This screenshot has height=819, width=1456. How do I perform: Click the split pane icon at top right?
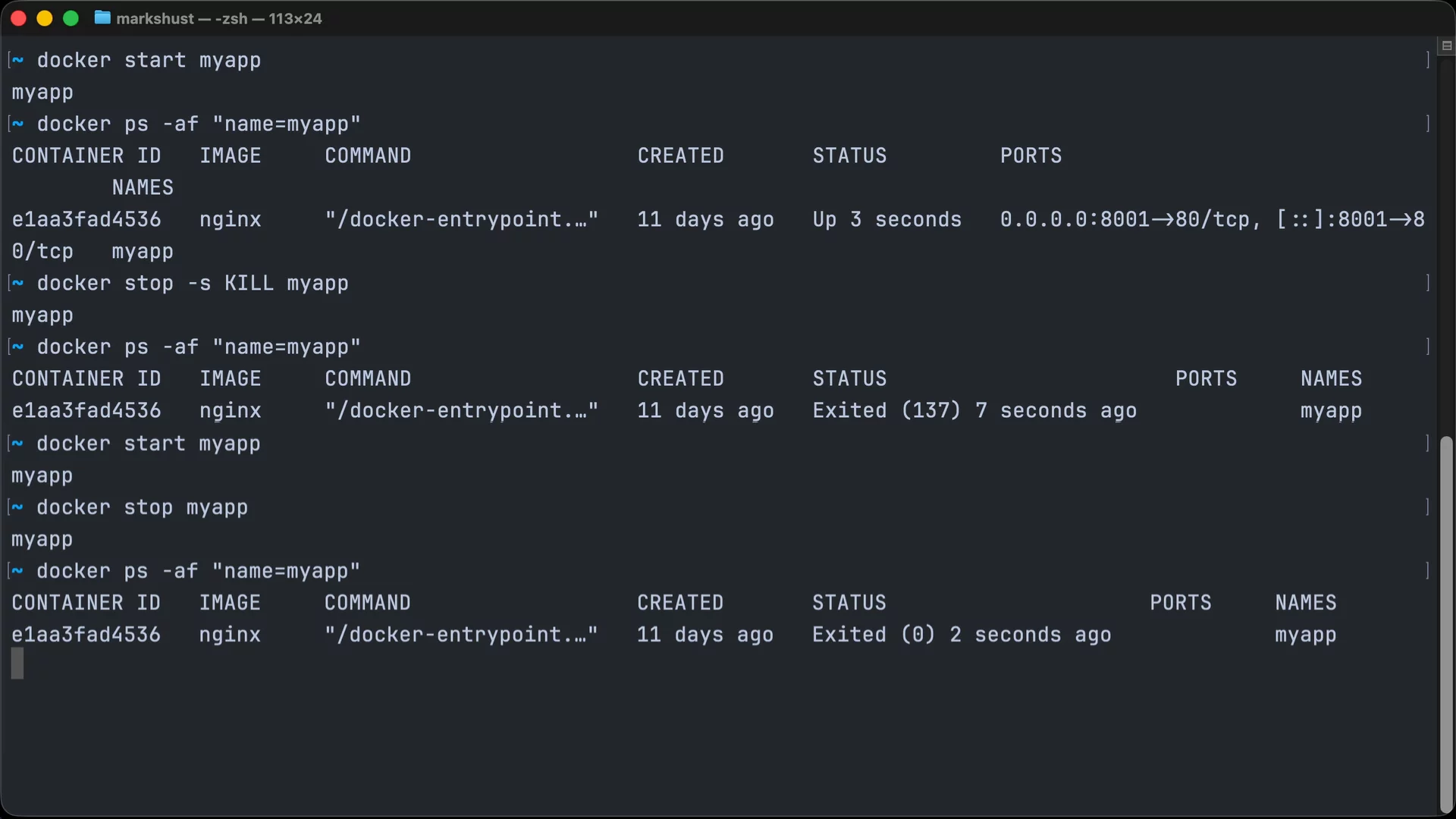coord(1446,46)
